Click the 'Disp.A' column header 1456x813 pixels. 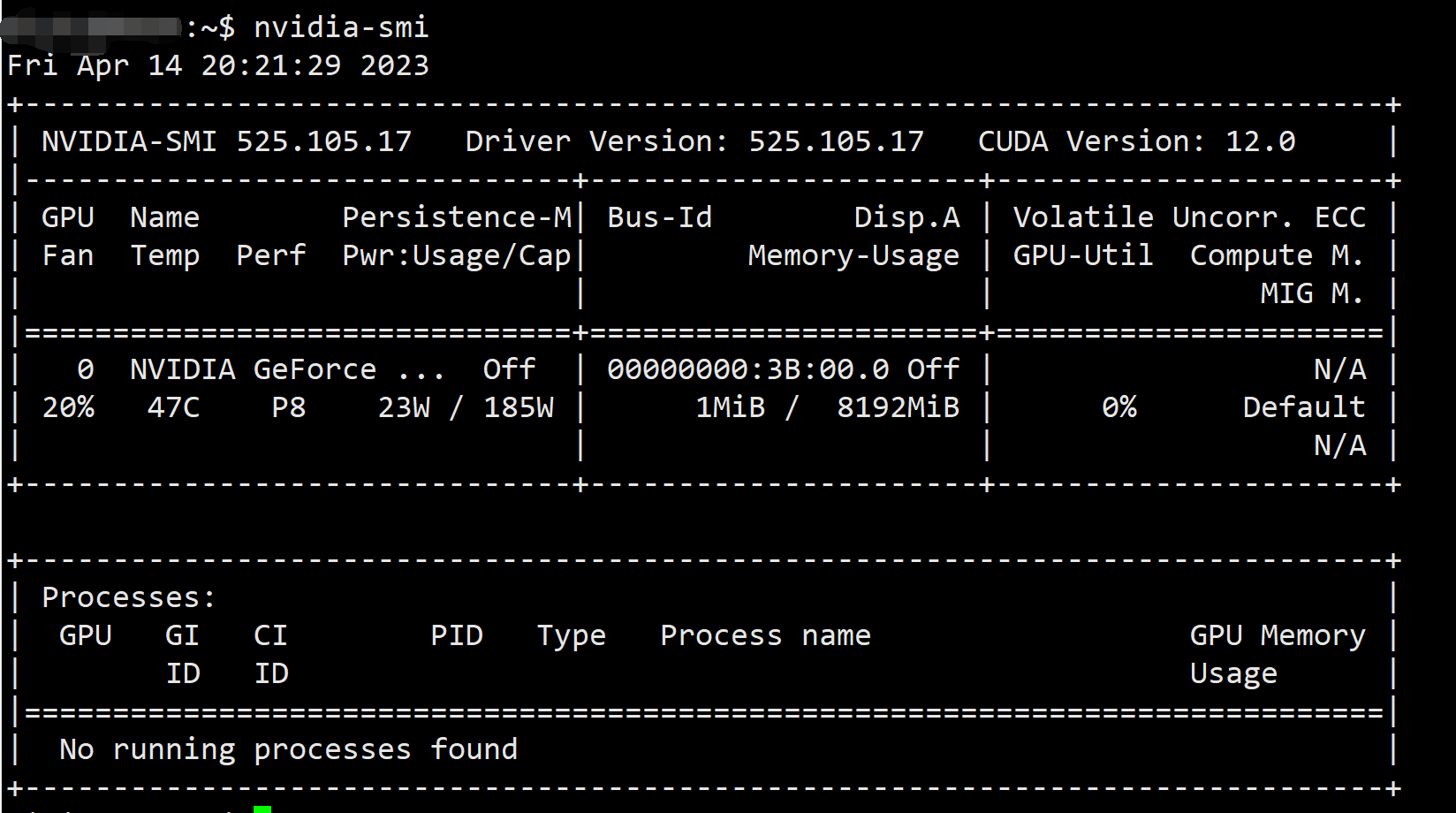(x=907, y=217)
